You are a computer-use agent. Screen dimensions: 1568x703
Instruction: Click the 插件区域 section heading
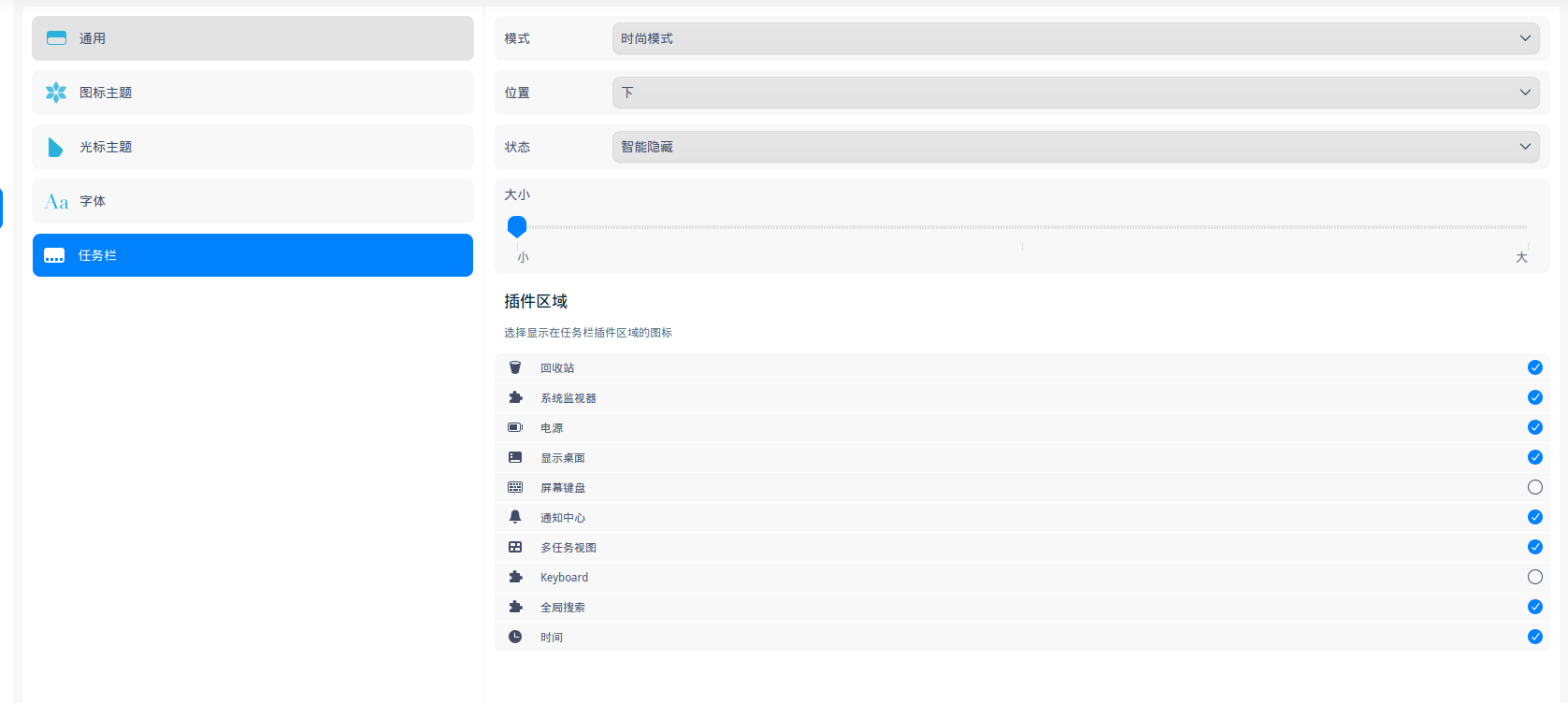pyautogui.click(x=536, y=301)
